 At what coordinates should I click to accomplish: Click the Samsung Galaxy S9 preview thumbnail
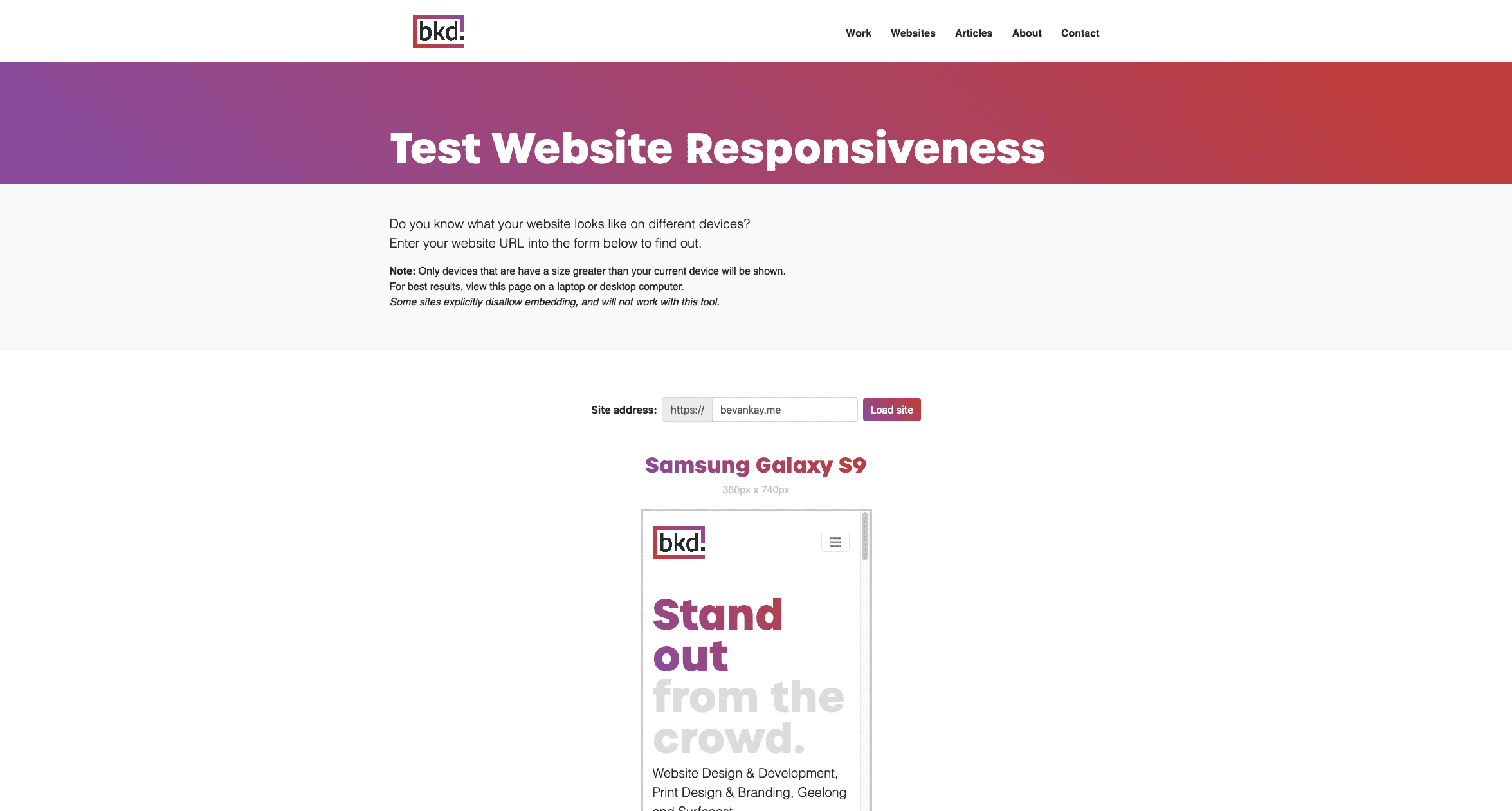pyautogui.click(x=756, y=660)
